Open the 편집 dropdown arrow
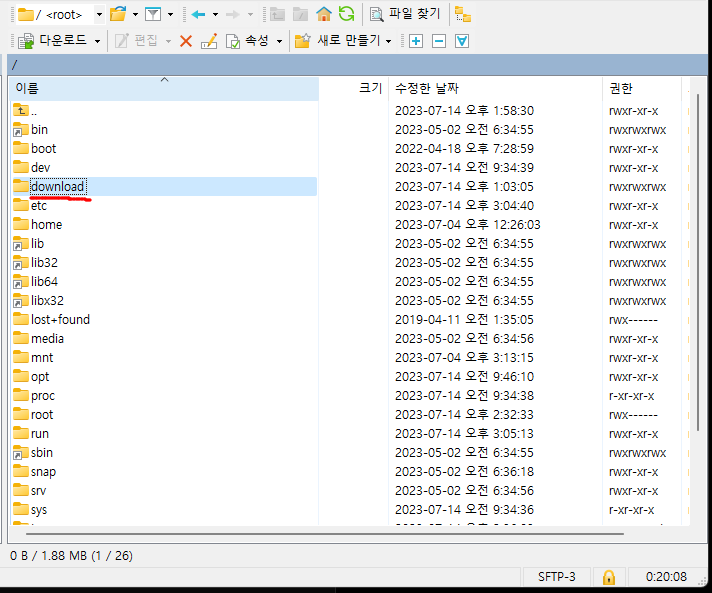Screen dimensions: 712x593 click(x=168, y=41)
